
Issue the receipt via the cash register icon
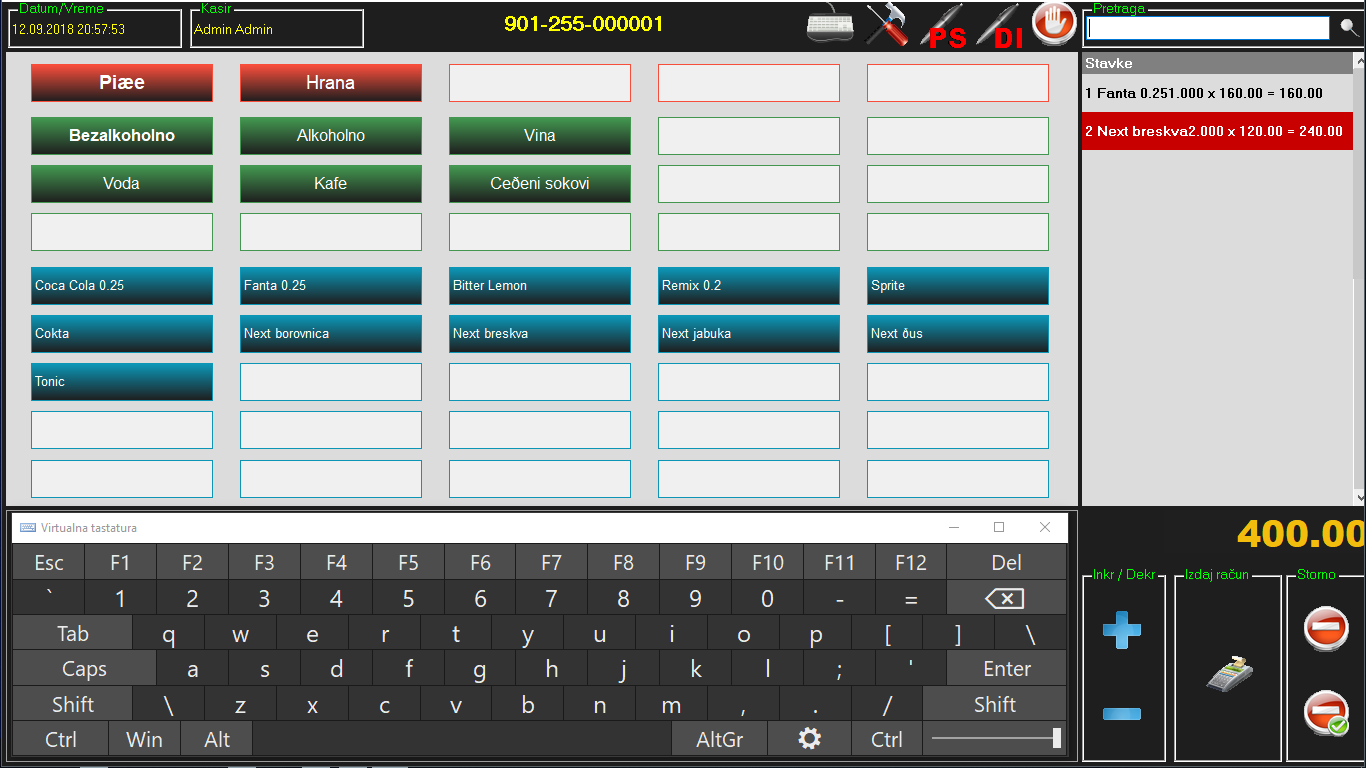tap(1230, 674)
